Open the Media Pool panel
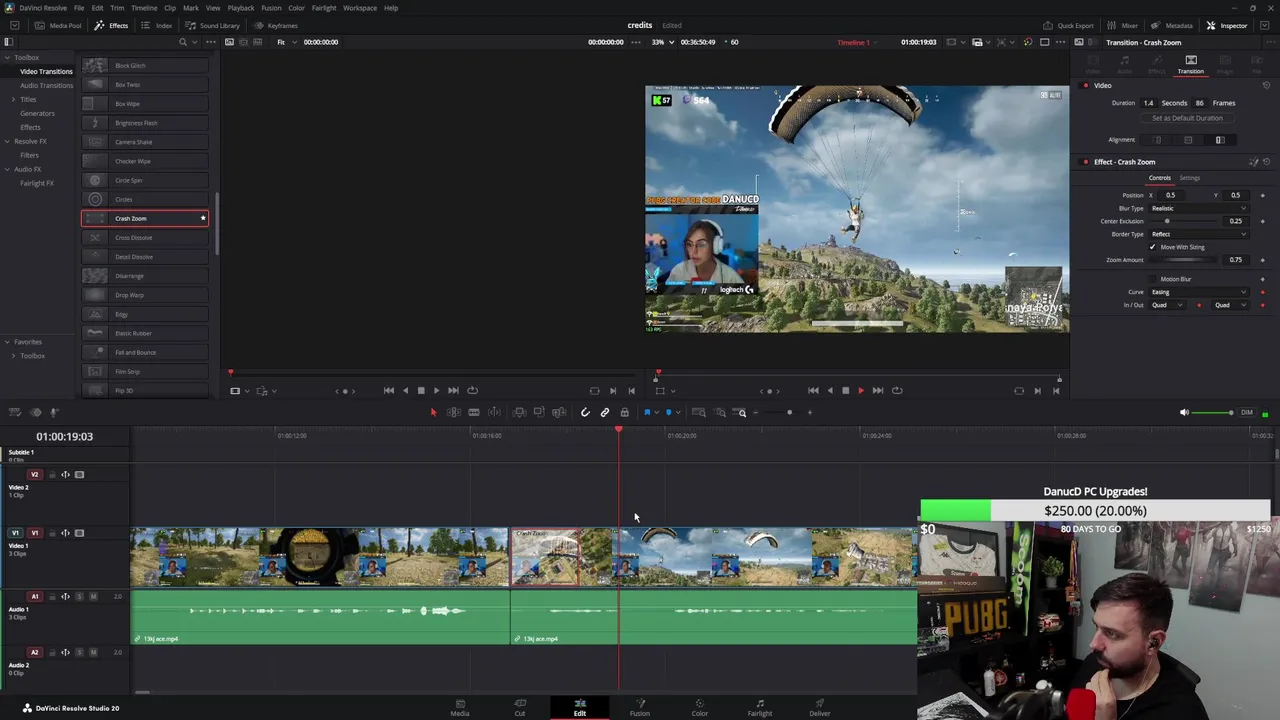The image size is (1280, 720). point(59,25)
